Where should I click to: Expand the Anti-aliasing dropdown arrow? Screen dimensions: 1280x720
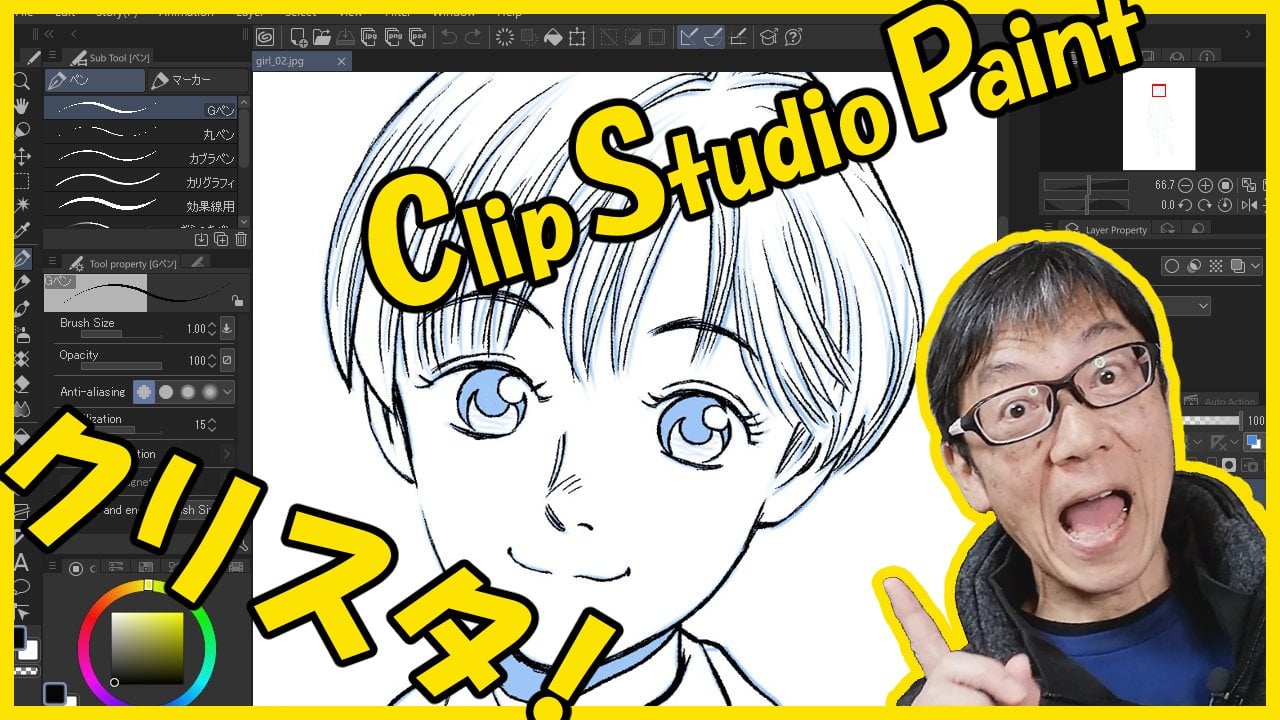point(228,392)
